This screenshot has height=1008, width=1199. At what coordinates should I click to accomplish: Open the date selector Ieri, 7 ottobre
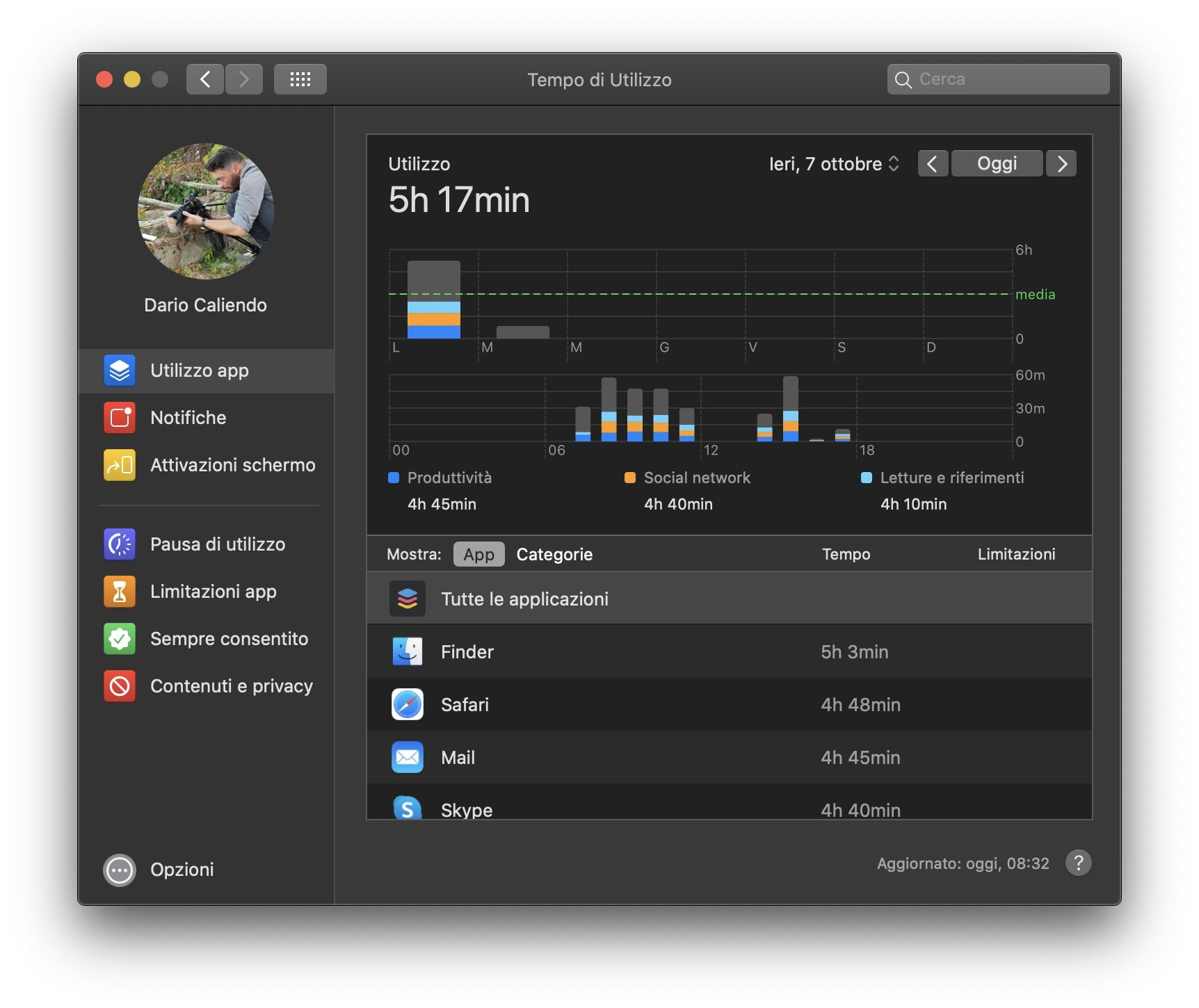pos(834,164)
